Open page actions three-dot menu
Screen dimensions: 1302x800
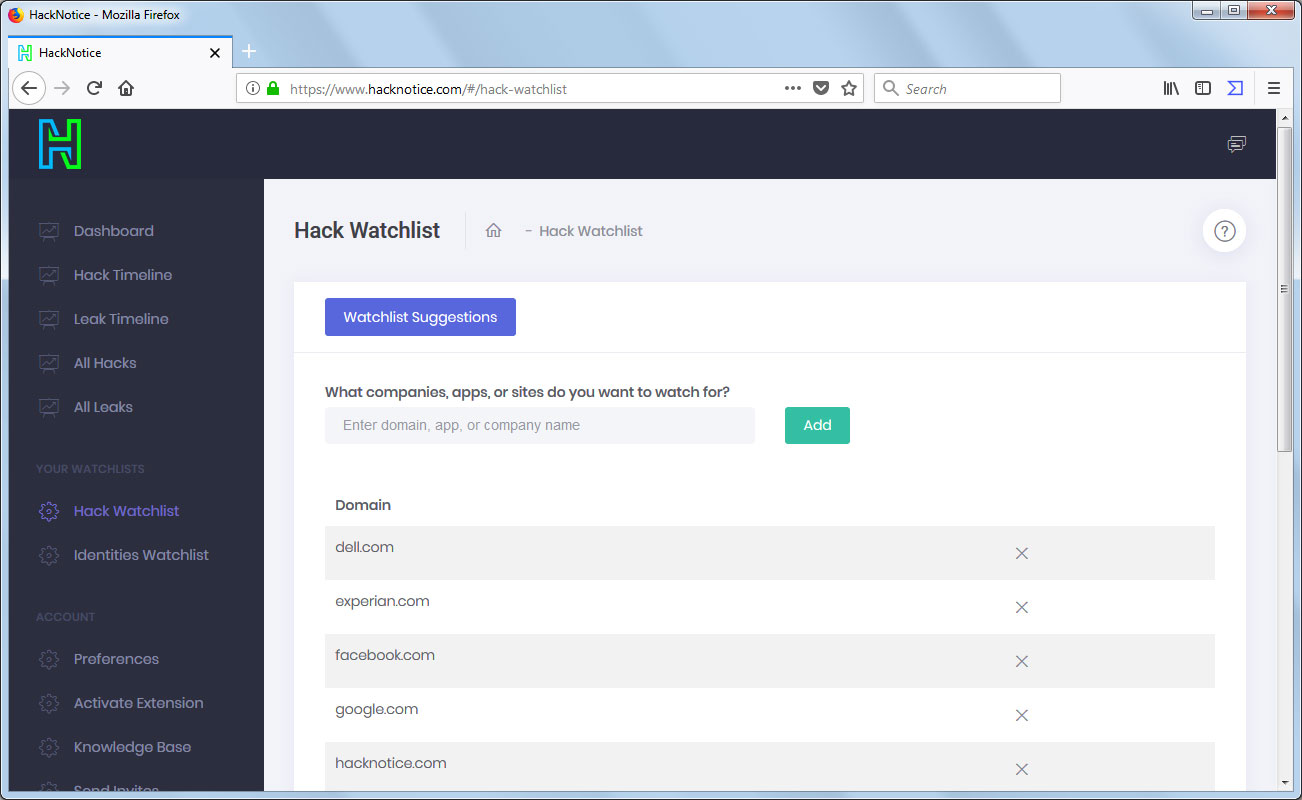[x=793, y=88]
